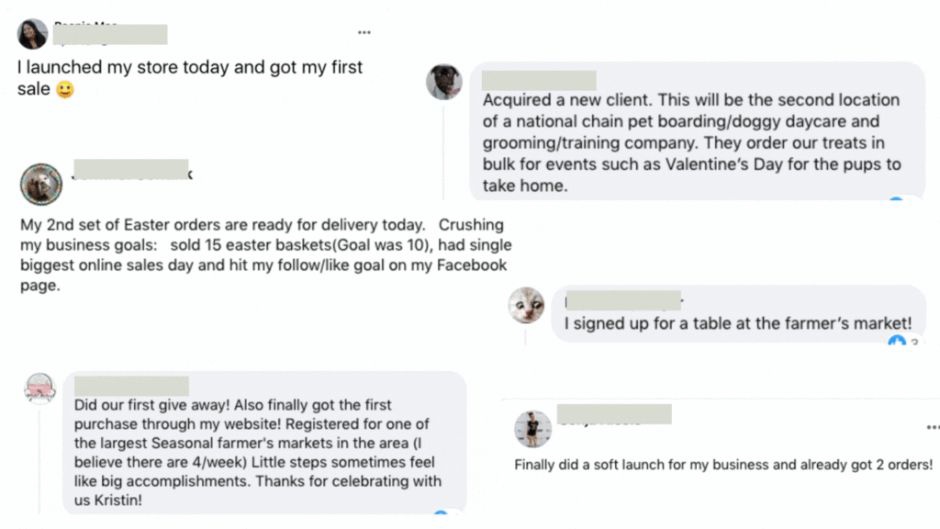Screen dimensions: 940x529
Task: Click the "I launched my store today" post text
Action: coord(190,68)
